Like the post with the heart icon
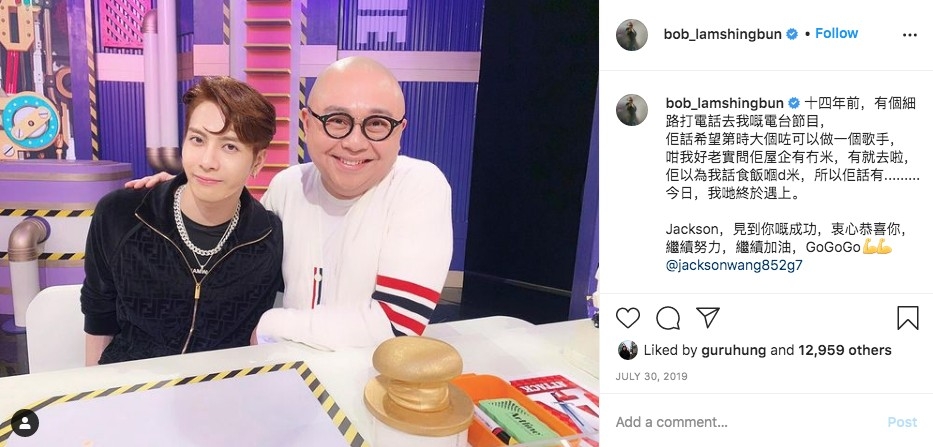This screenshot has height=447, width=933. pyautogui.click(x=628, y=318)
